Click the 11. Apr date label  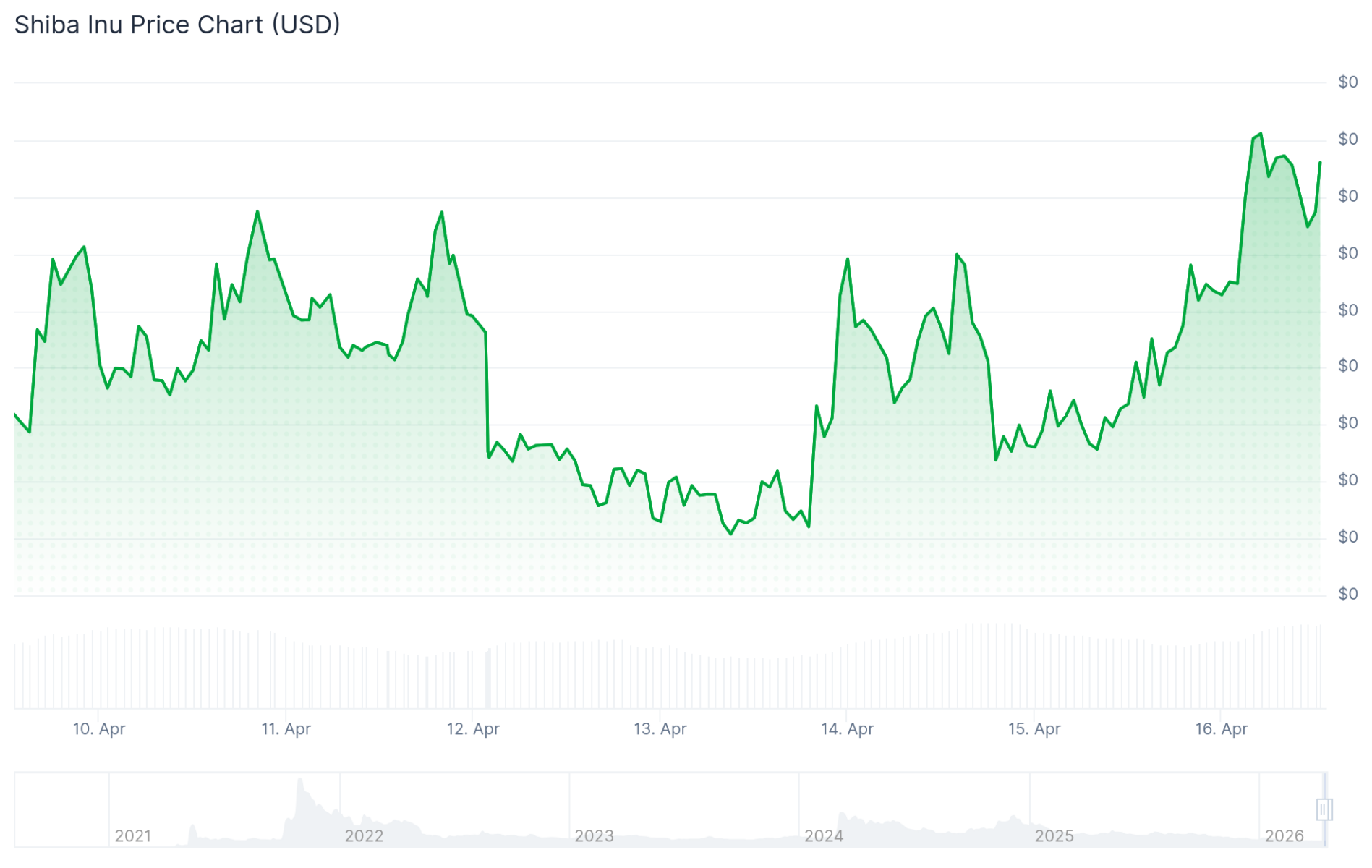click(x=286, y=728)
